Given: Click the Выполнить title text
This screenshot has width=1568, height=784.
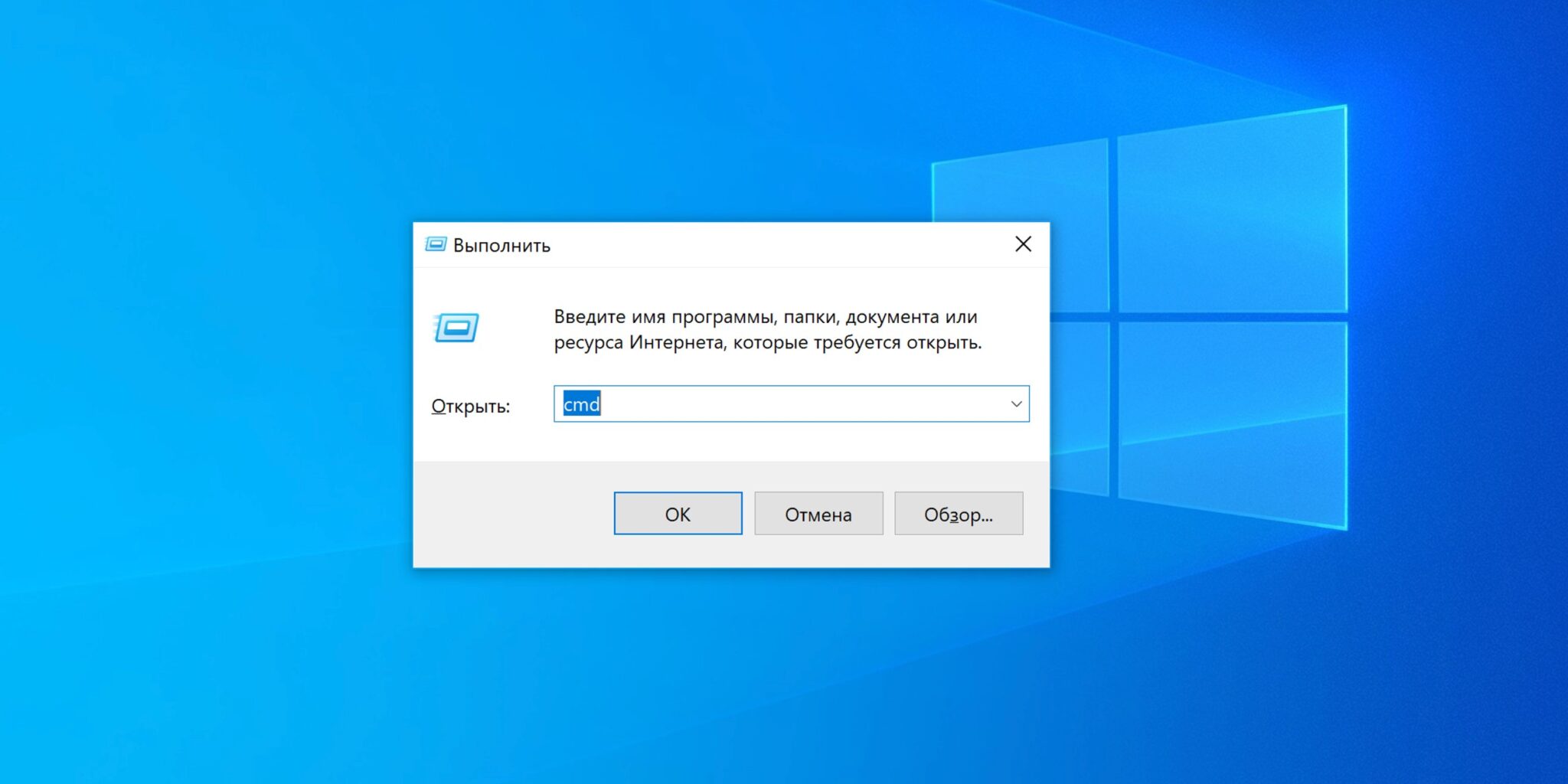Looking at the screenshot, I should (501, 246).
